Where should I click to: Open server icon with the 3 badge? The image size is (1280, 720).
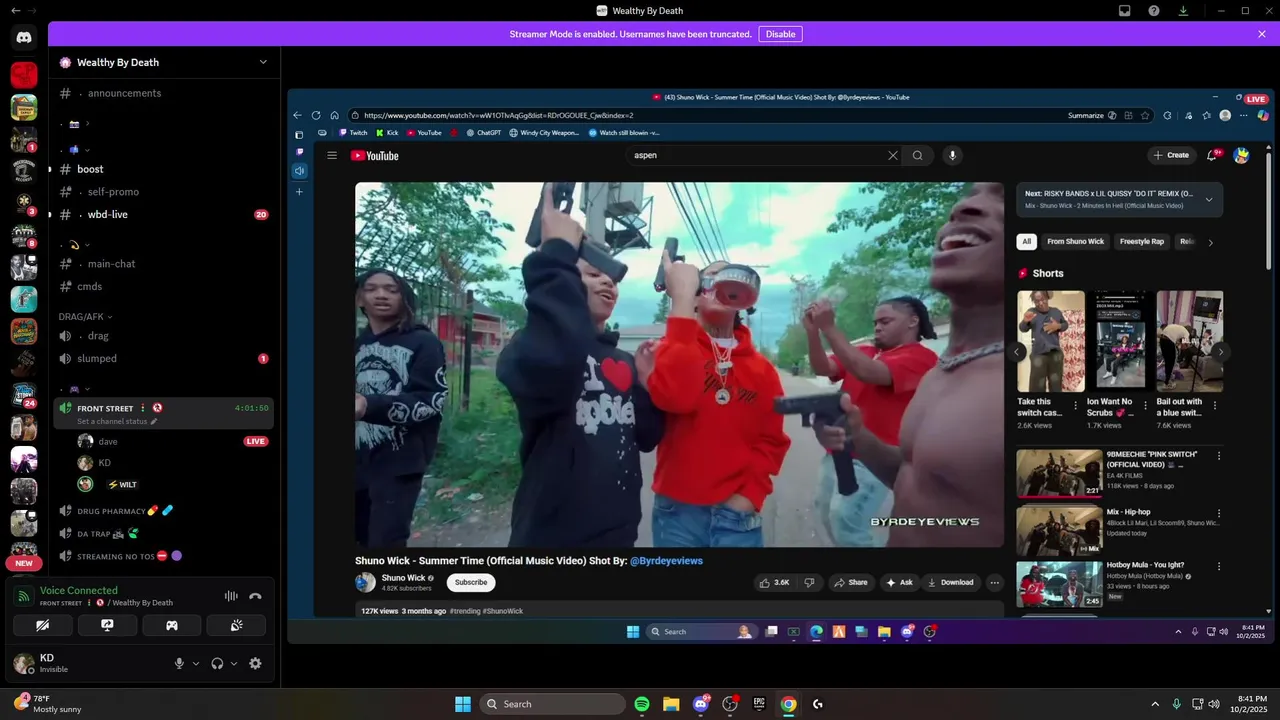point(24,204)
